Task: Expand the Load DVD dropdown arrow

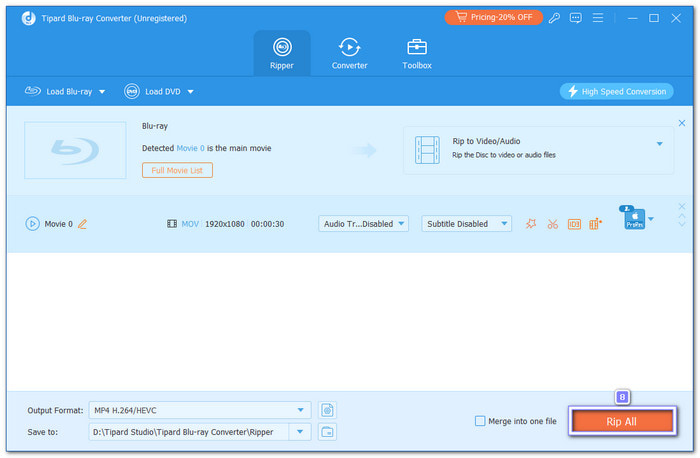Action: [x=191, y=92]
